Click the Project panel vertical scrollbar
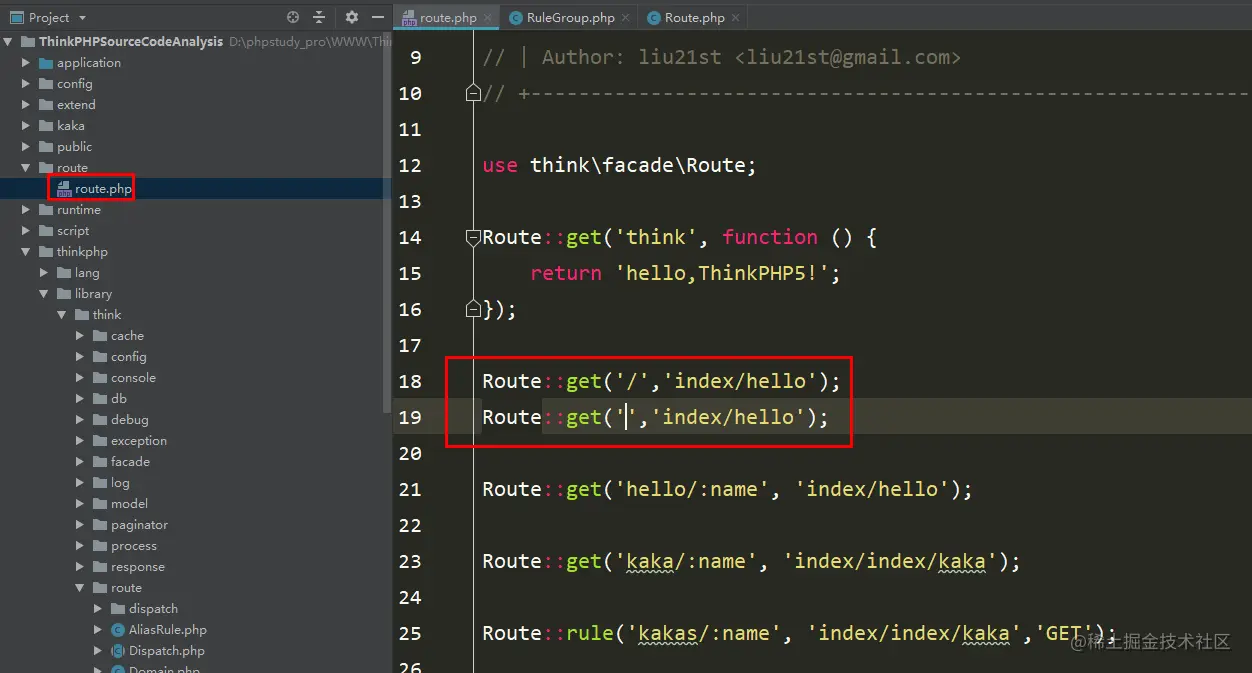 coord(388,220)
